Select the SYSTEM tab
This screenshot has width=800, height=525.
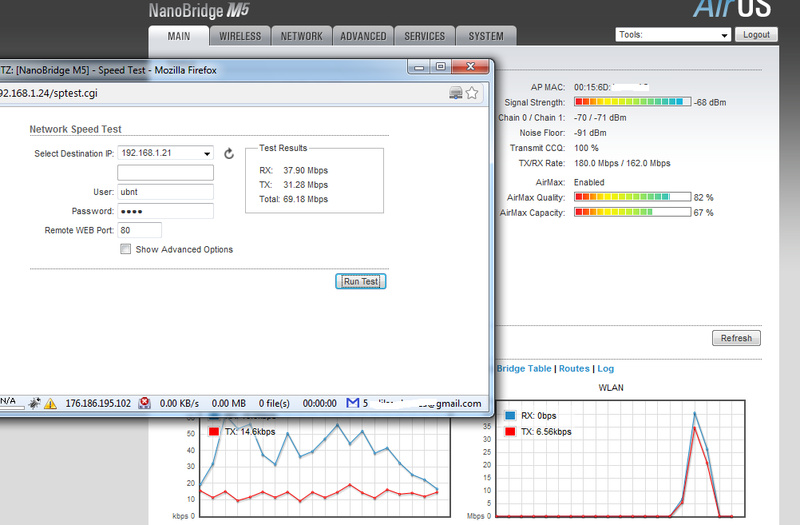click(x=486, y=36)
